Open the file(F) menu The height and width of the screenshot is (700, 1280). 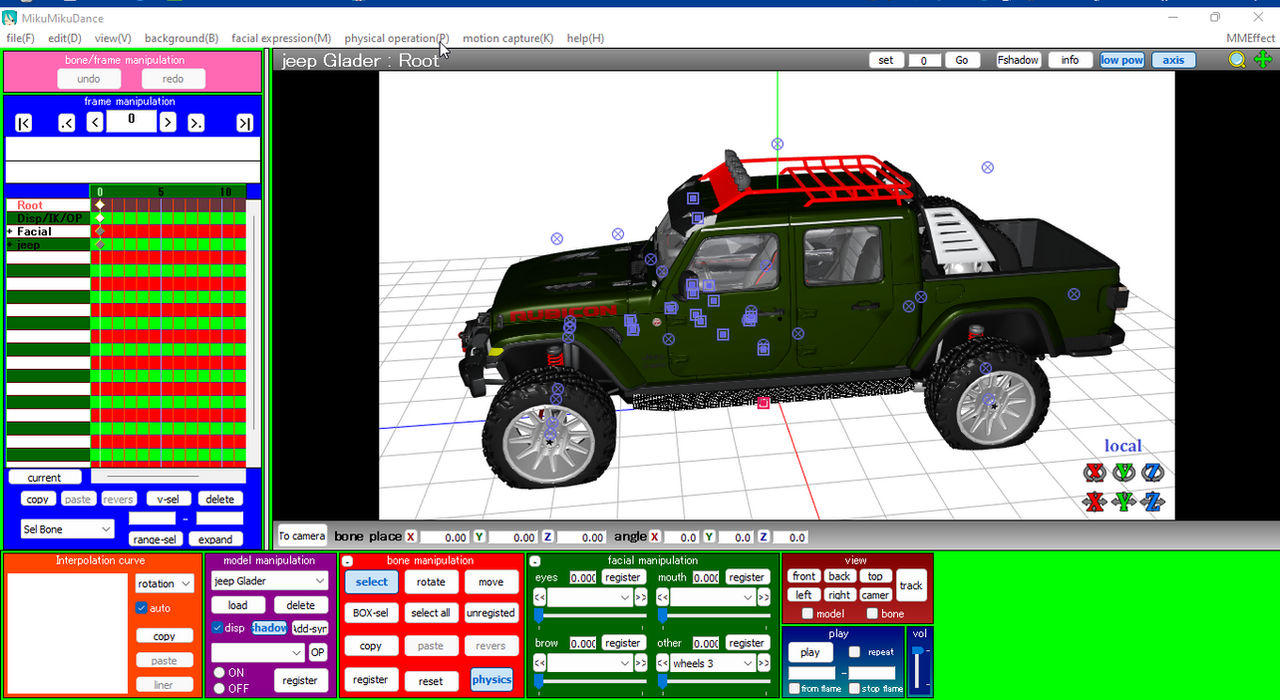pos(20,38)
